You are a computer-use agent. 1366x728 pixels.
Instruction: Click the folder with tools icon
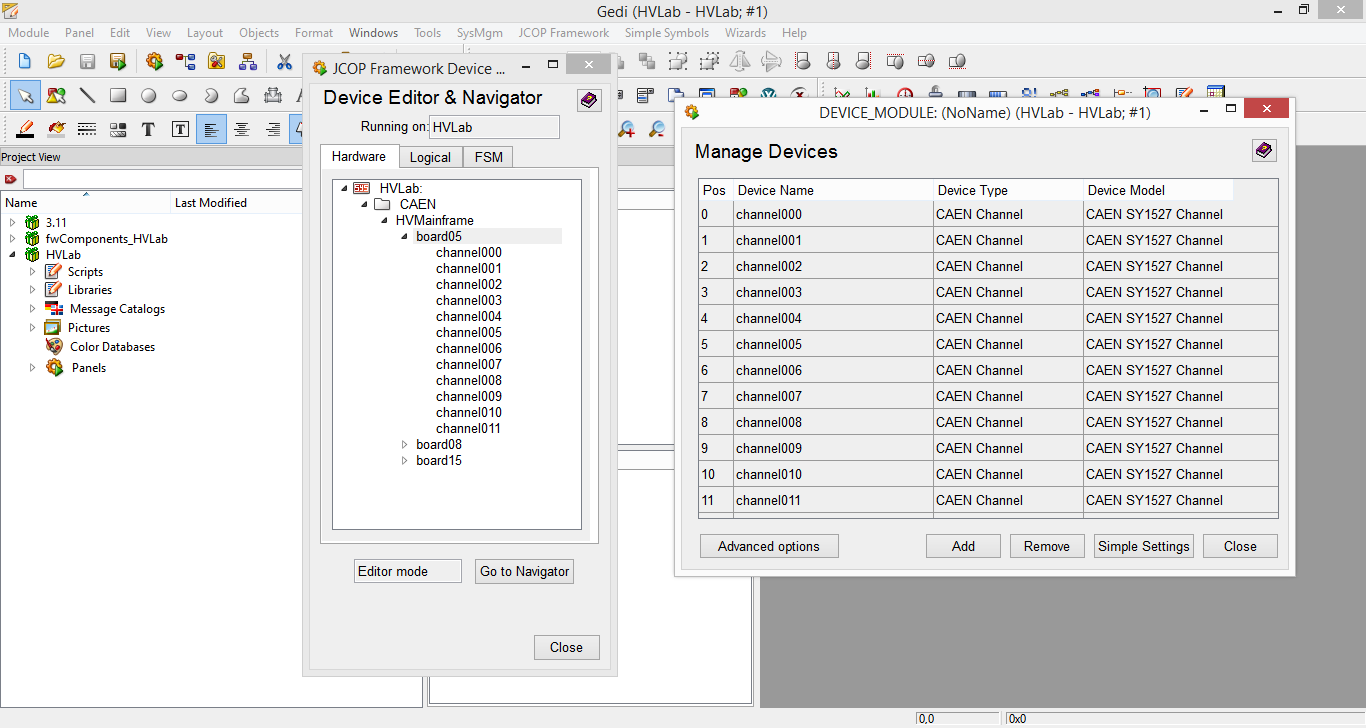pyautogui.click(x=216, y=62)
